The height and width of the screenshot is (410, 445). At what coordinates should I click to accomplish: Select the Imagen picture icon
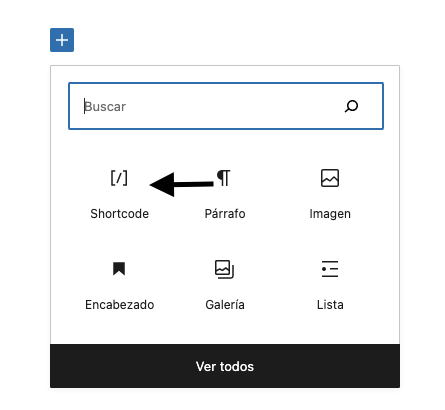(330, 178)
